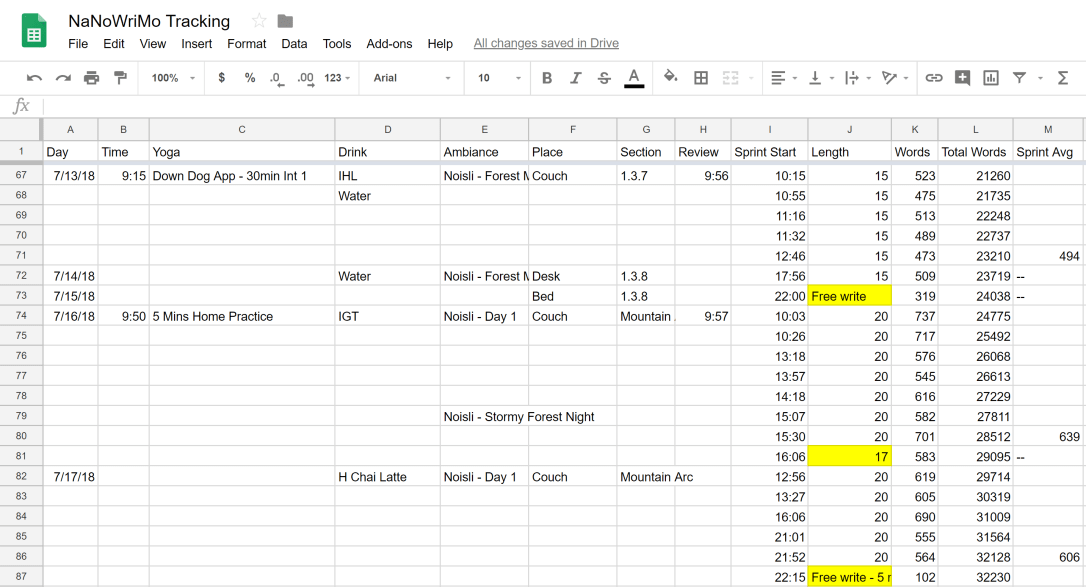Open the Arial font dropdown
Image resolution: width=1086 pixels, height=587 pixels.
(x=411, y=78)
